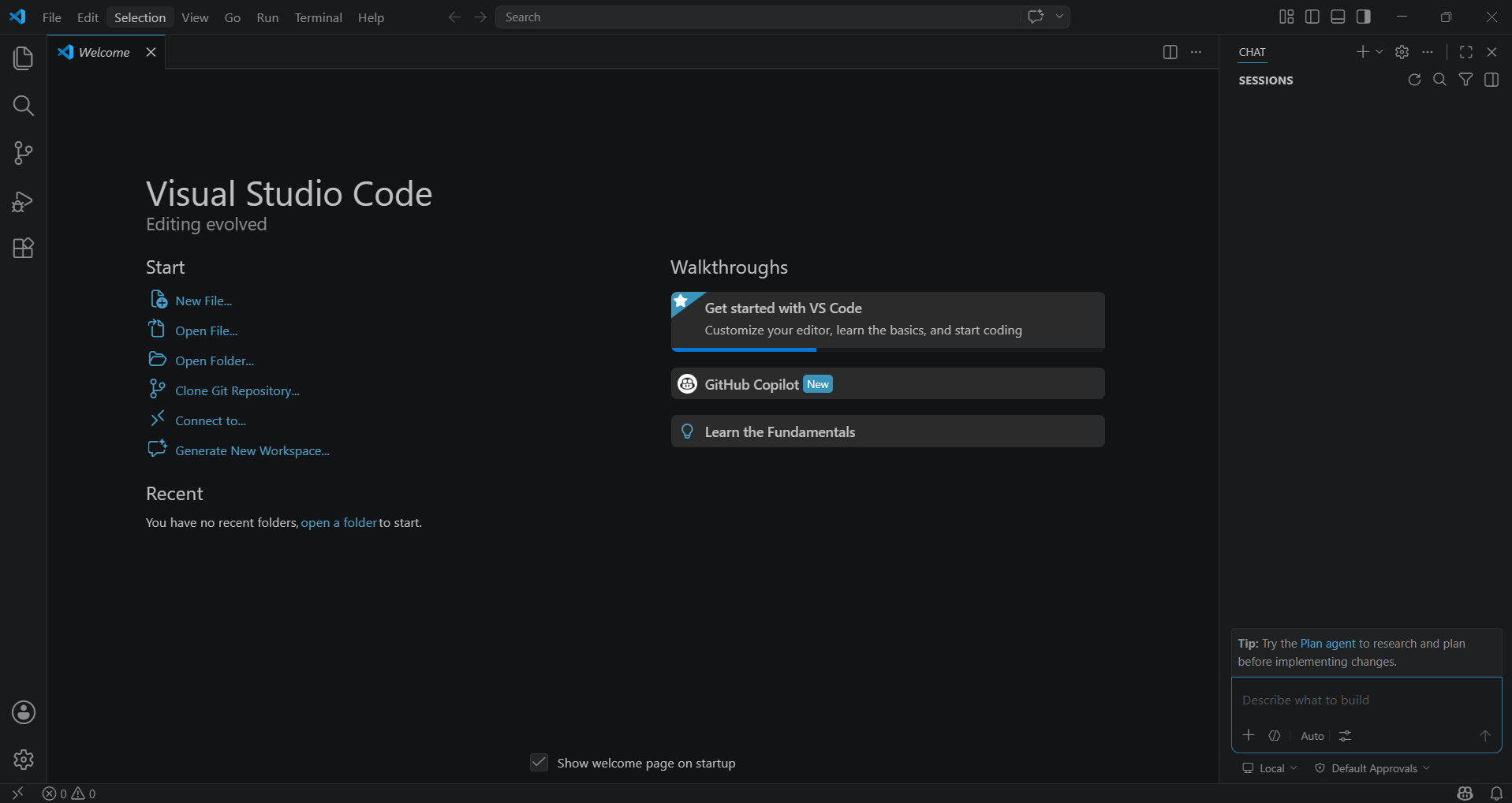Uncheck Show welcome page on startup

pos(539,763)
